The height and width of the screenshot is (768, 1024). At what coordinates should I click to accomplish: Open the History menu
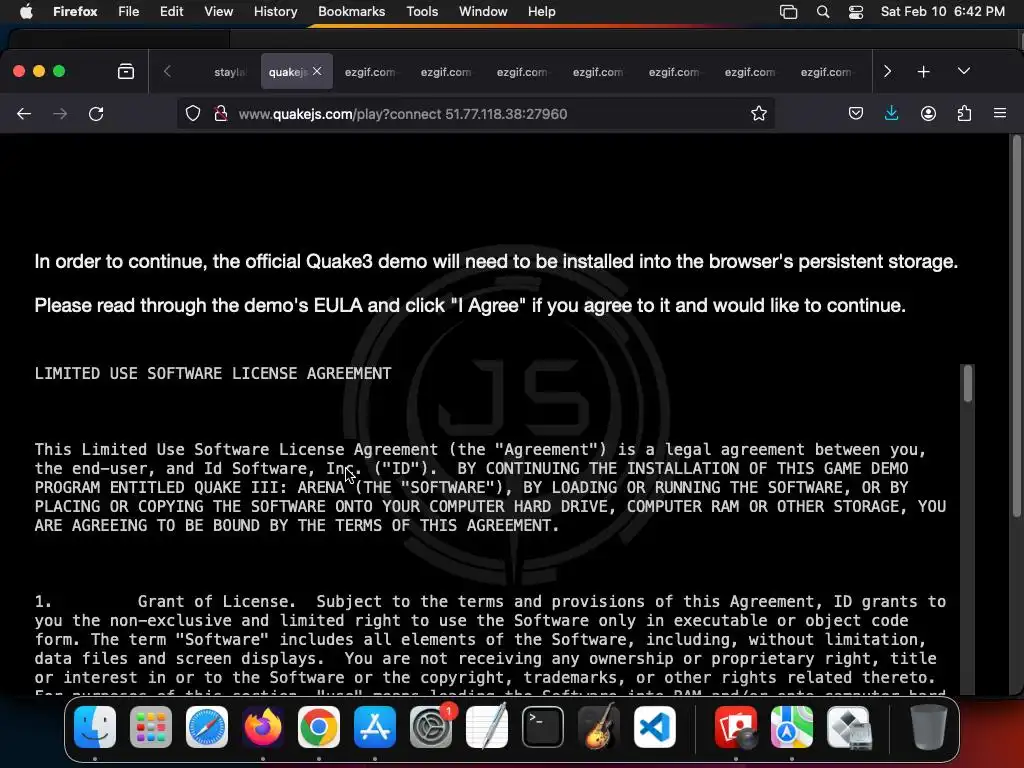[x=275, y=11]
